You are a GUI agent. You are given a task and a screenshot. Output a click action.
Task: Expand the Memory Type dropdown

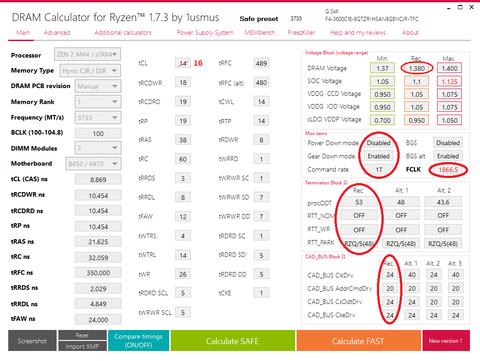pyautogui.click(x=90, y=71)
